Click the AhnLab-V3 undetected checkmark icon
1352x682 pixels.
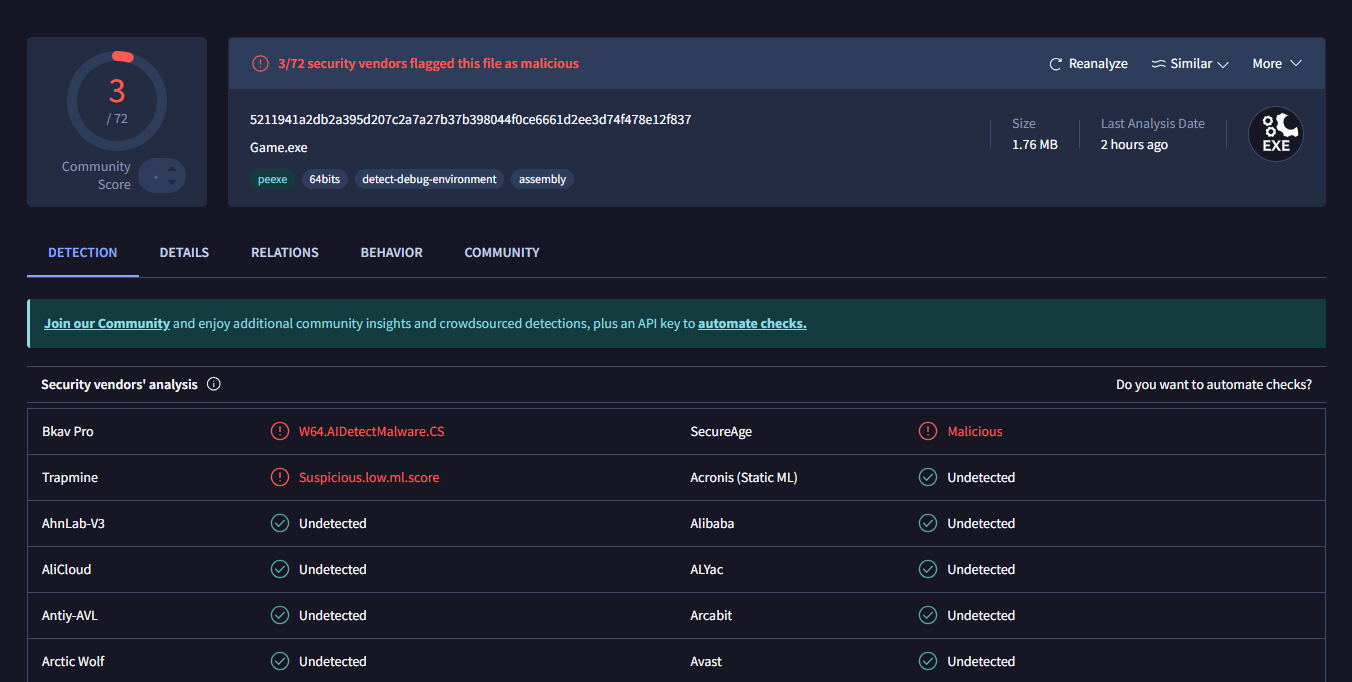pyautogui.click(x=280, y=523)
